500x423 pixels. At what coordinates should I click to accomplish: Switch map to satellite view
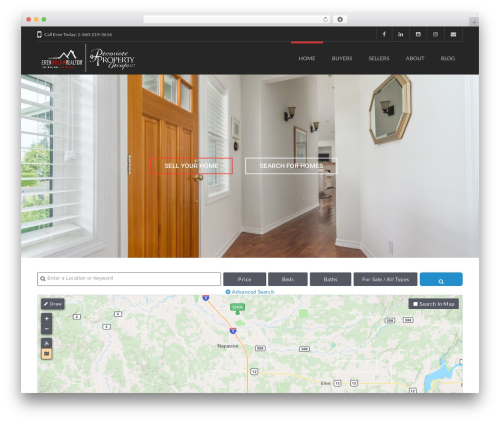(47, 343)
